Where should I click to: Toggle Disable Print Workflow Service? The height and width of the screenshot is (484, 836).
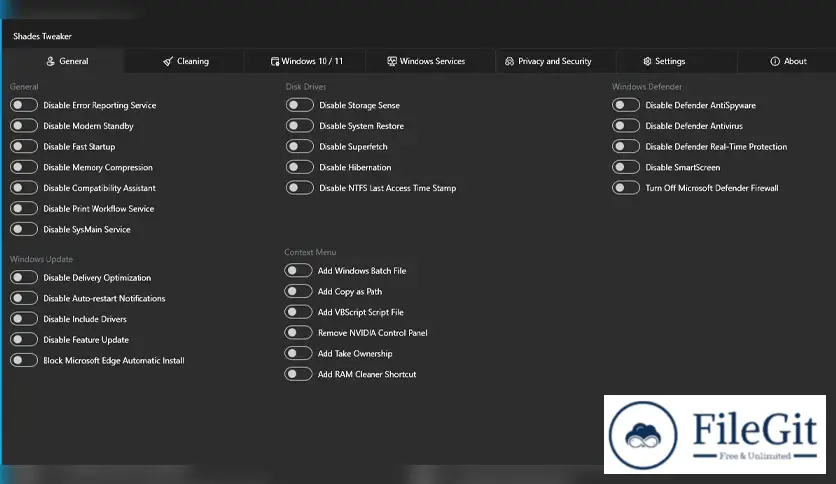(24, 208)
